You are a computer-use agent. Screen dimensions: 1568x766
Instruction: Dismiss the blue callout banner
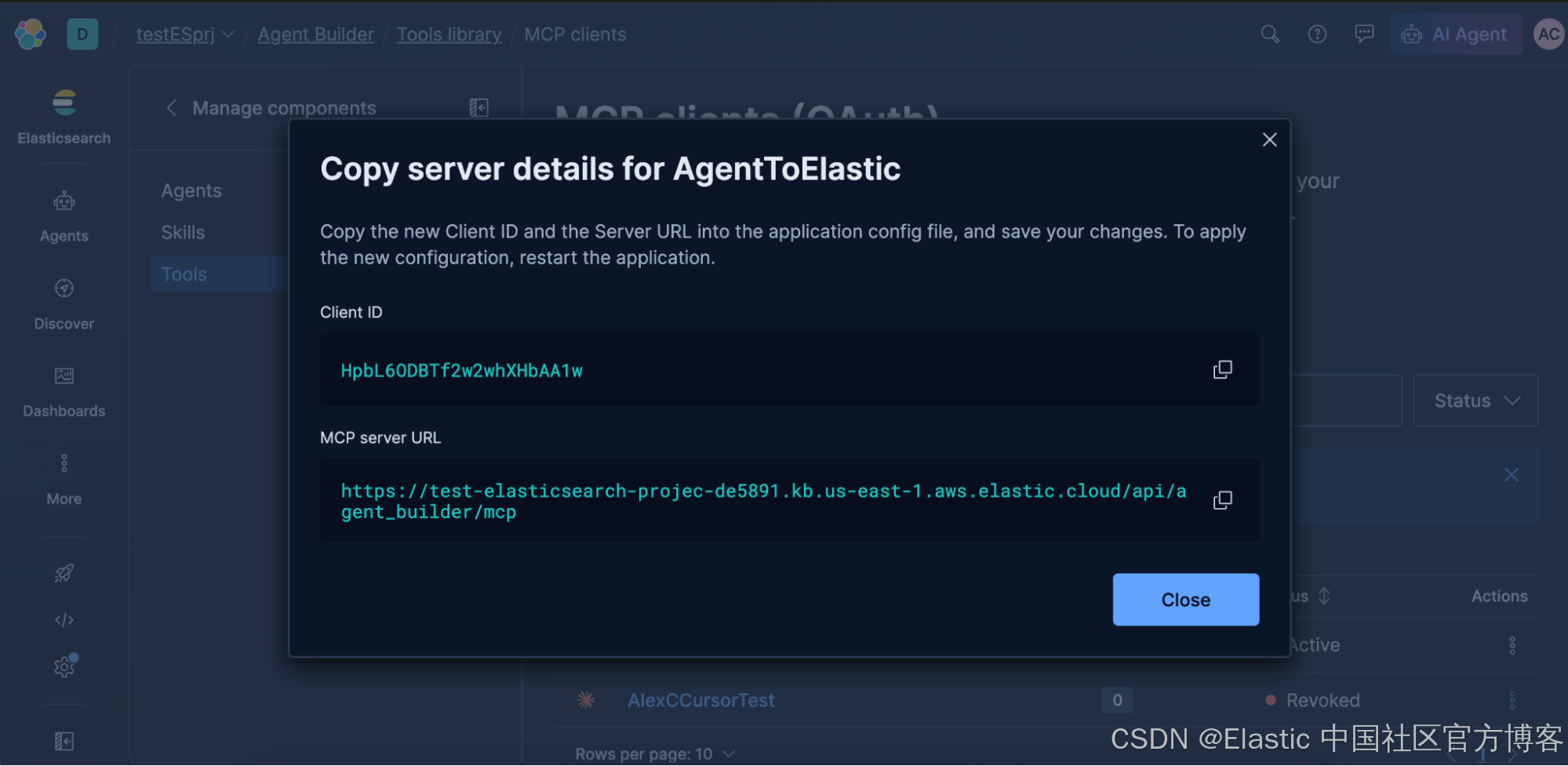click(1511, 475)
